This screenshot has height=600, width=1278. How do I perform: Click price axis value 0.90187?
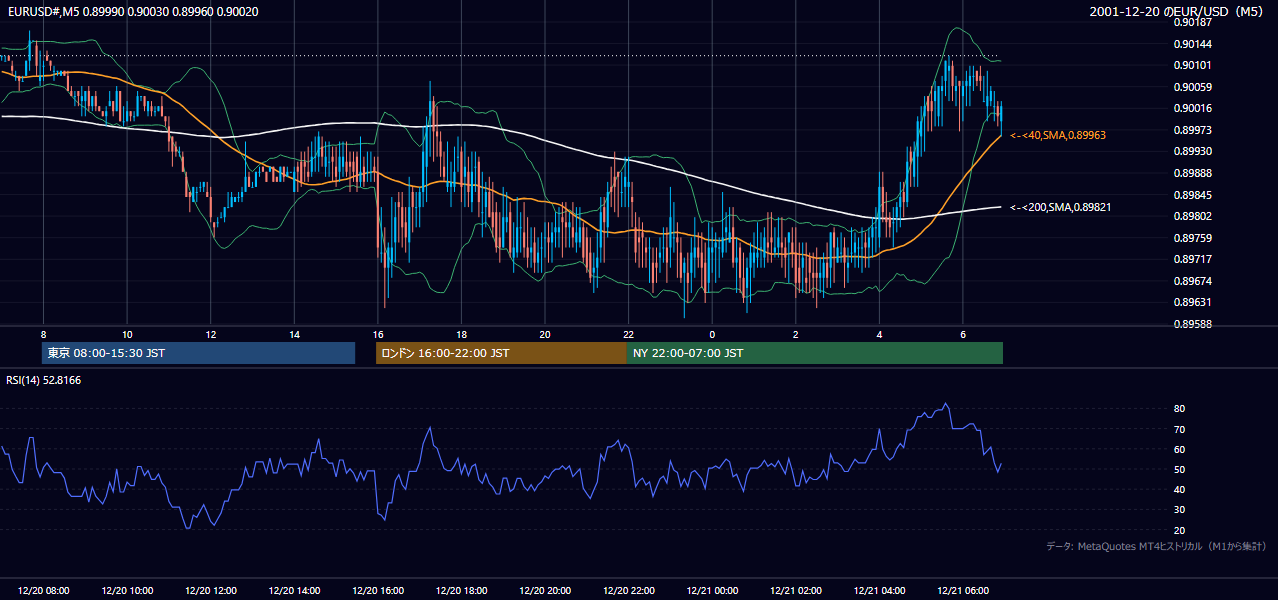pos(1192,22)
